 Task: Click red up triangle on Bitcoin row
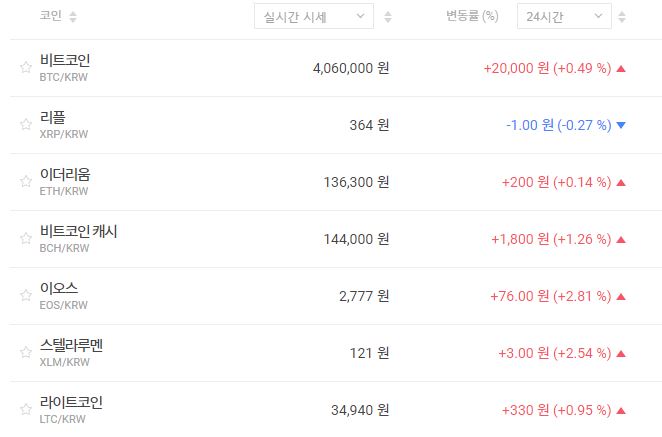(x=621, y=69)
